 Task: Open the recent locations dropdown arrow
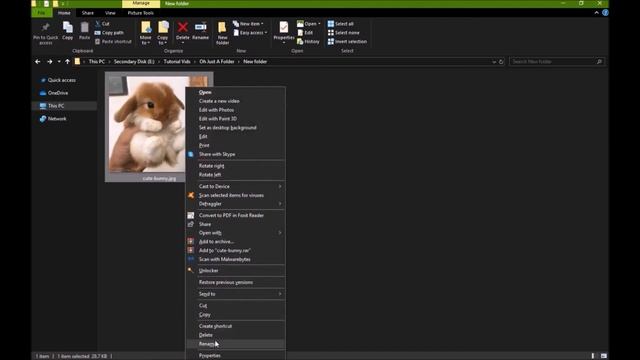59,62
